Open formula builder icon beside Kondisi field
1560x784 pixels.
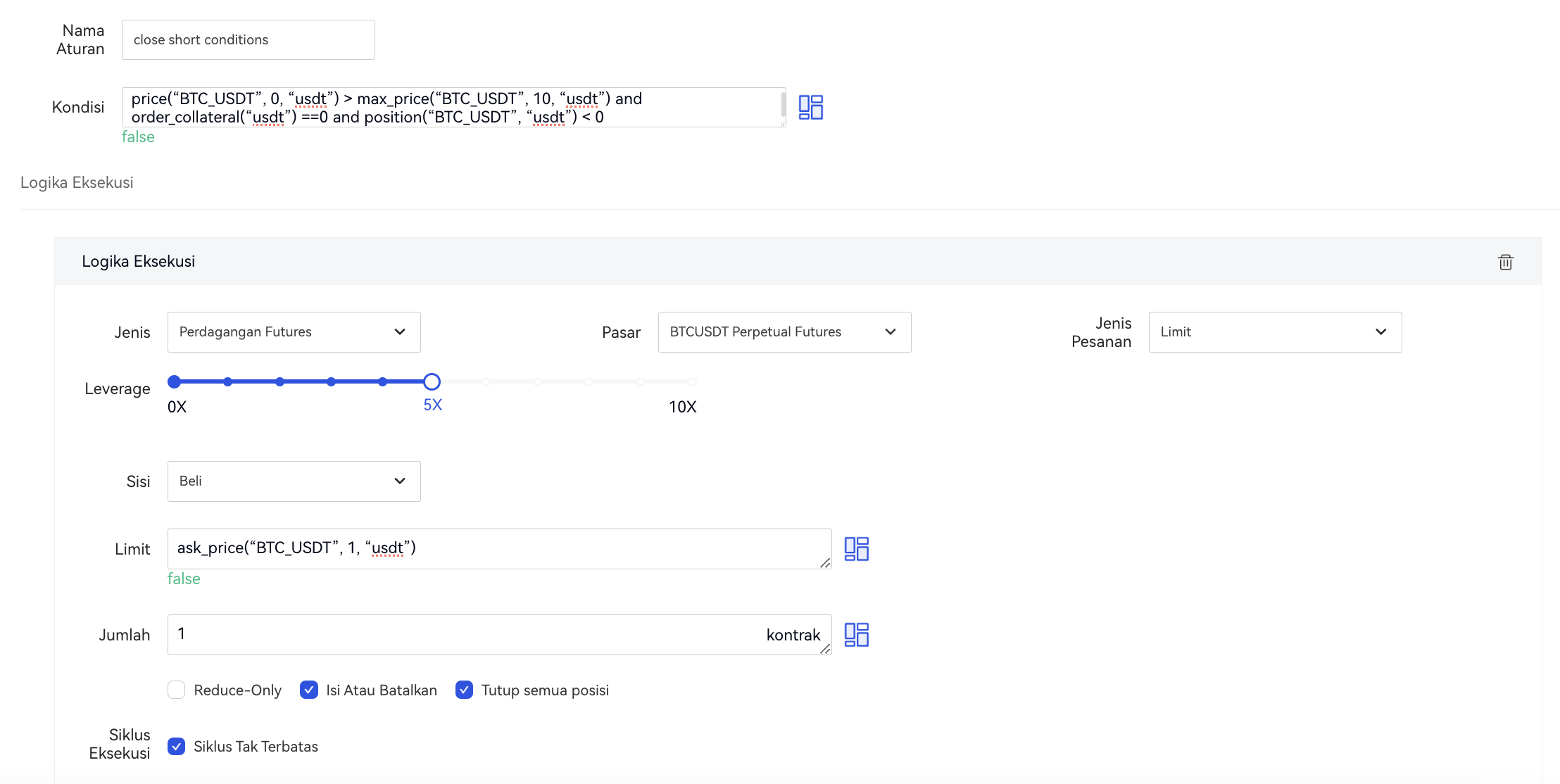click(x=810, y=107)
